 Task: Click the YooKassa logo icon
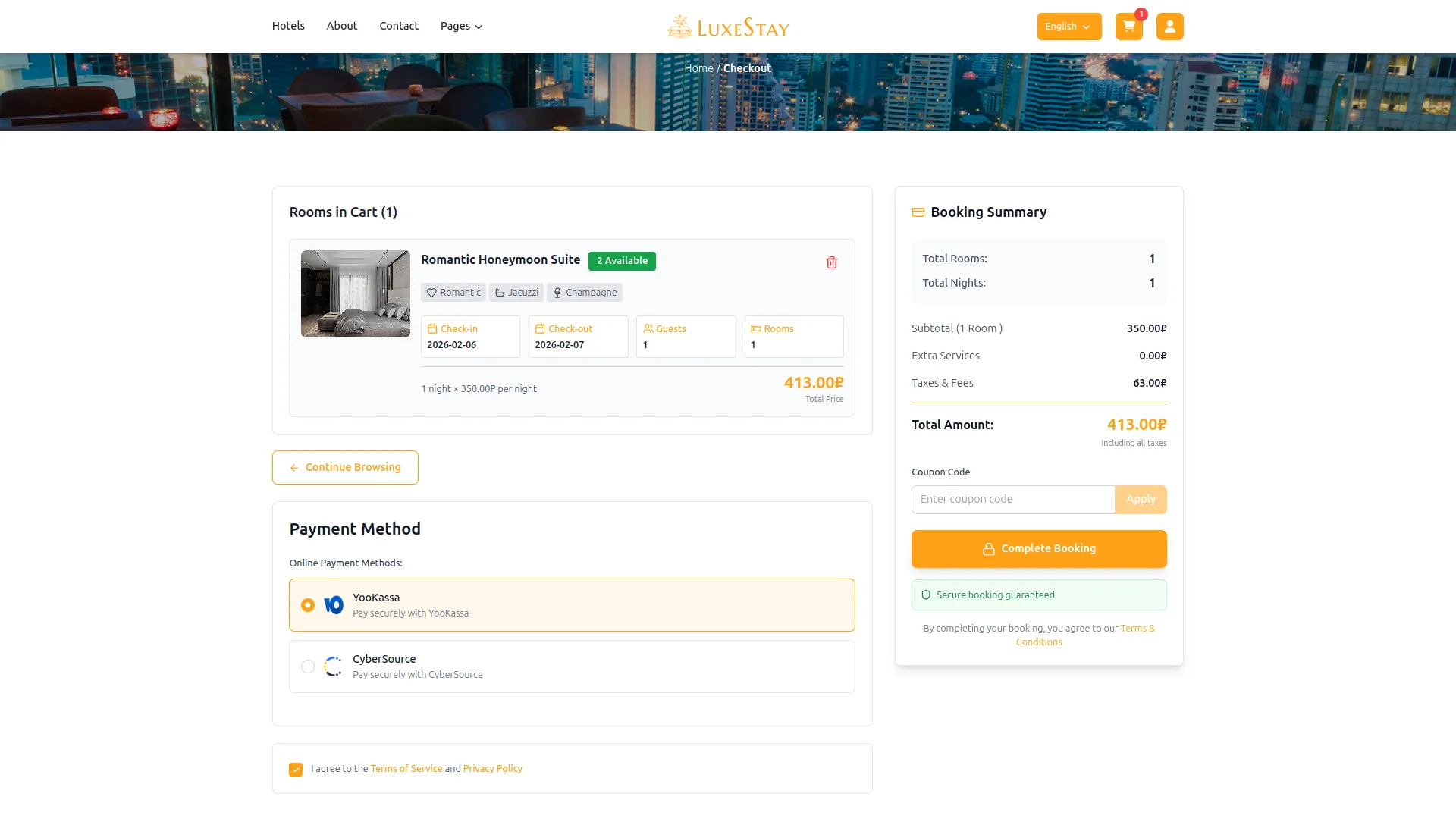point(334,605)
